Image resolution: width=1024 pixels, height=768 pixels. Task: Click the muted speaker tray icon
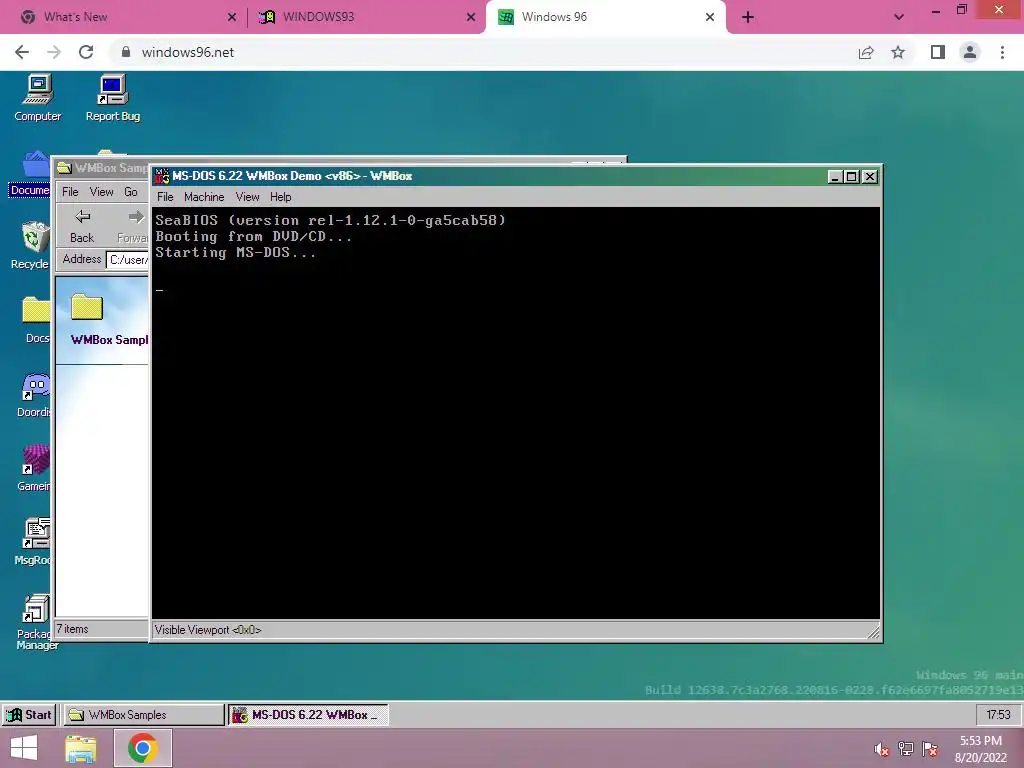882,749
